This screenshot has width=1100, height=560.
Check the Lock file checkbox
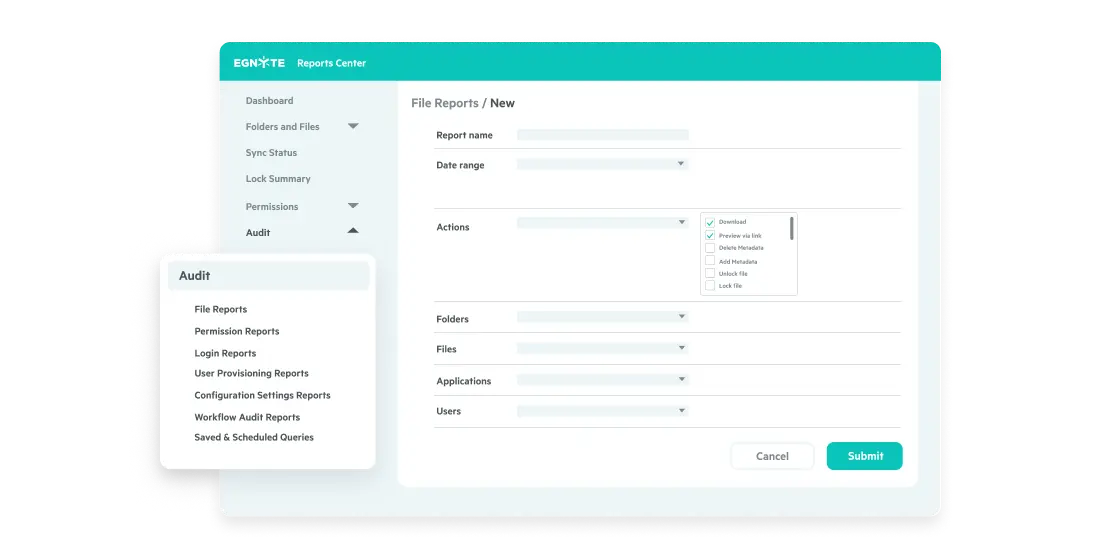pyautogui.click(x=710, y=286)
